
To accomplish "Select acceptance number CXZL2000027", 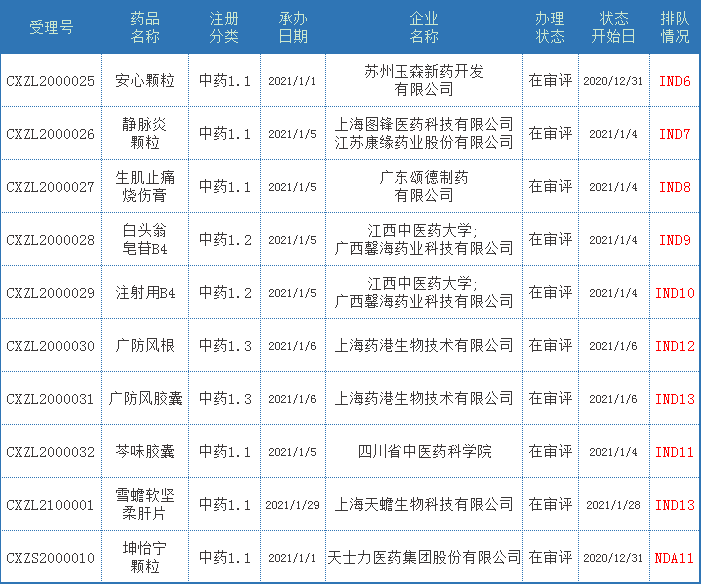I will 51,187.
